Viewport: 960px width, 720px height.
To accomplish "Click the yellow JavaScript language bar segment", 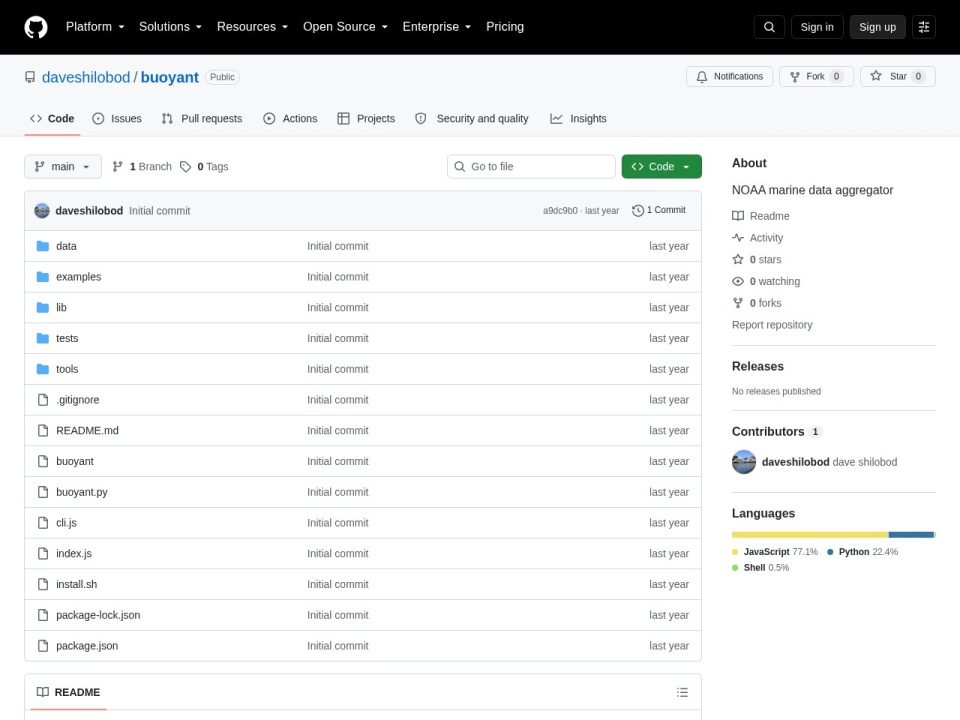I will [x=809, y=535].
